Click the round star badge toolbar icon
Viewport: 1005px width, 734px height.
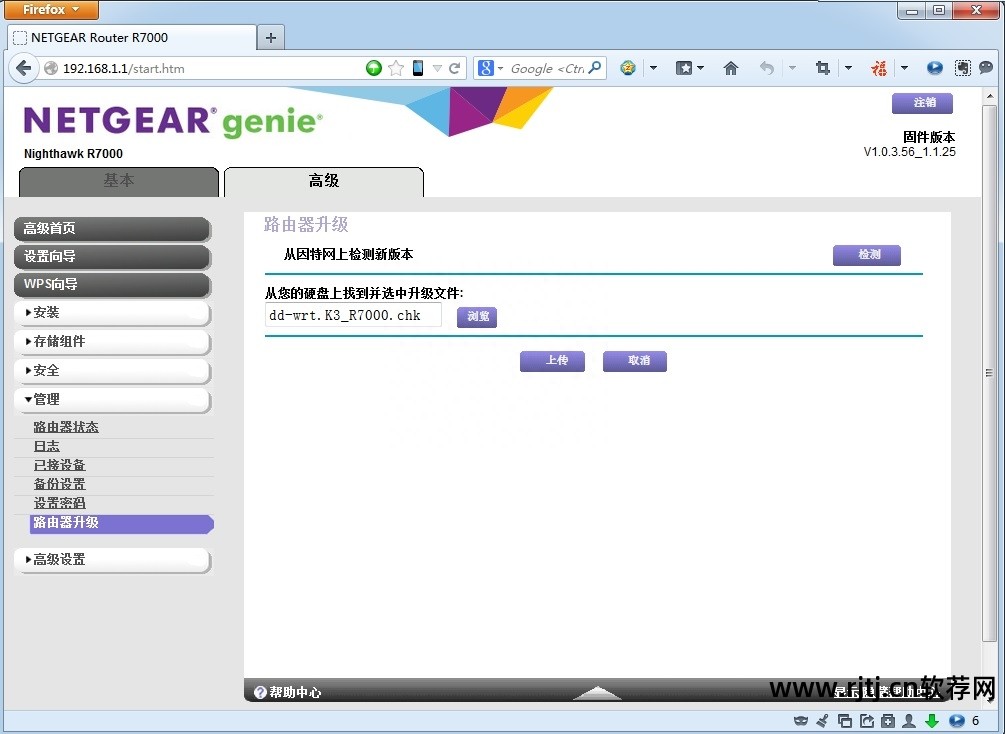pyautogui.click(x=628, y=67)
